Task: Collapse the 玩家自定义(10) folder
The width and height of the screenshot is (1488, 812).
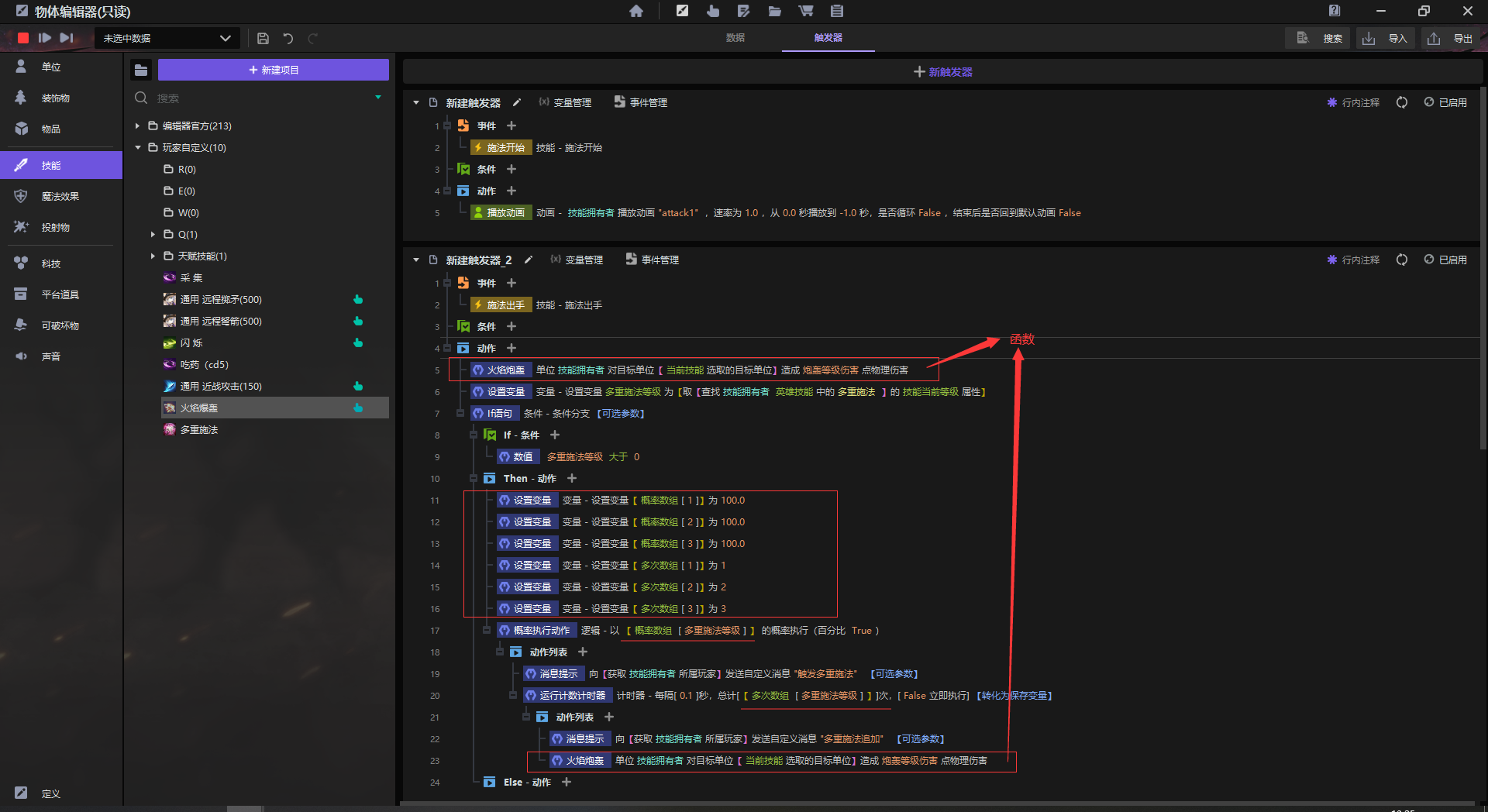Action: coord(138,147)
